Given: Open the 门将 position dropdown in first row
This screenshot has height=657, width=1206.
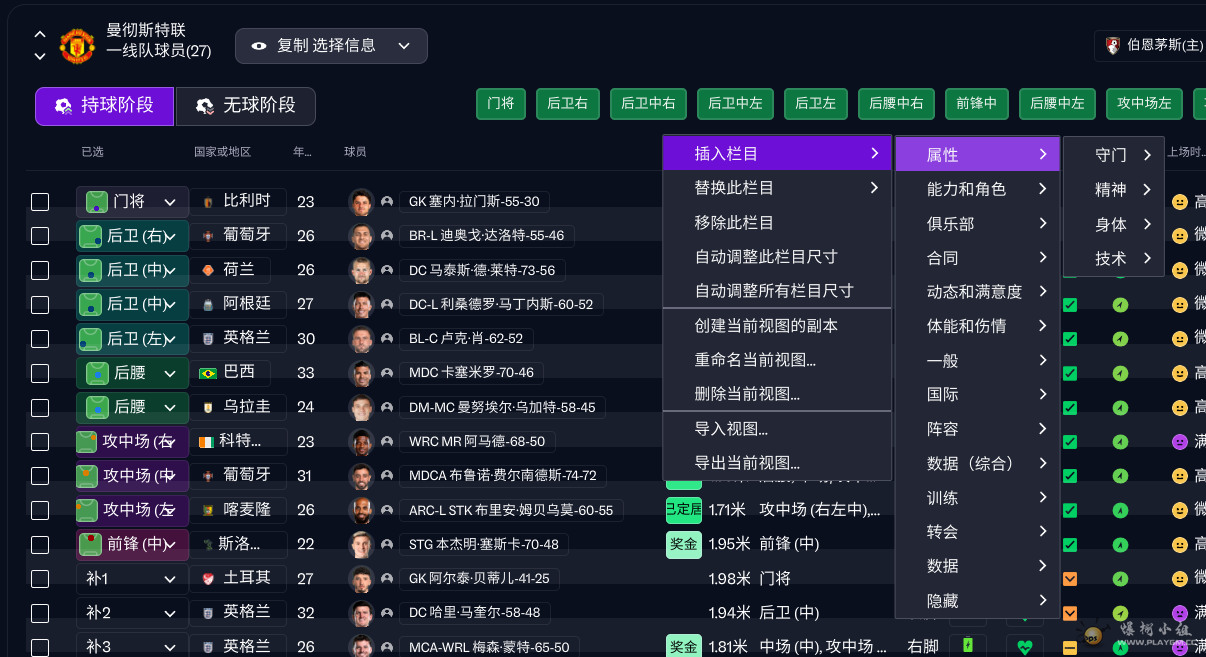Looking at the screenshot, I should (131, 201).
